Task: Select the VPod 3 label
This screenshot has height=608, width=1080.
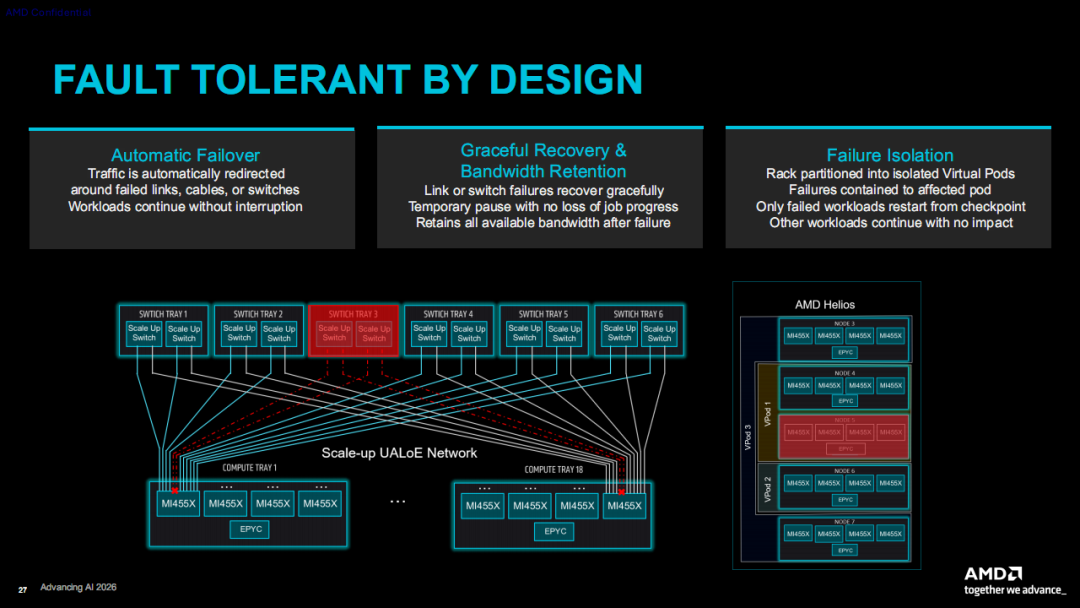Action: click(748, 438)
